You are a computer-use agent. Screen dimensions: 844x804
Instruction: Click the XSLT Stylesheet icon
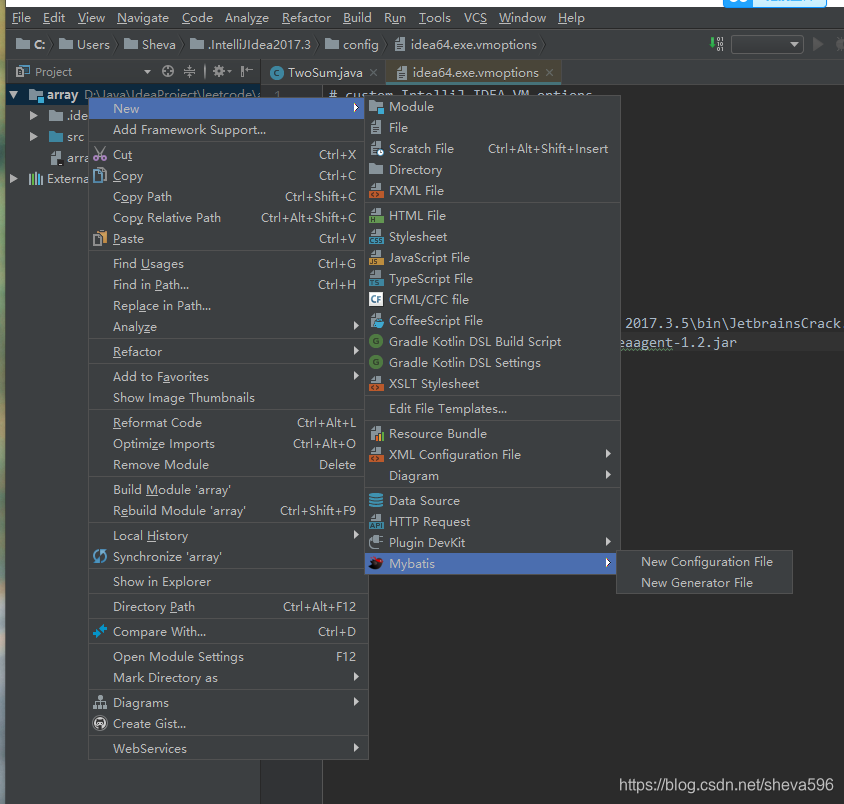pos(376,384)
